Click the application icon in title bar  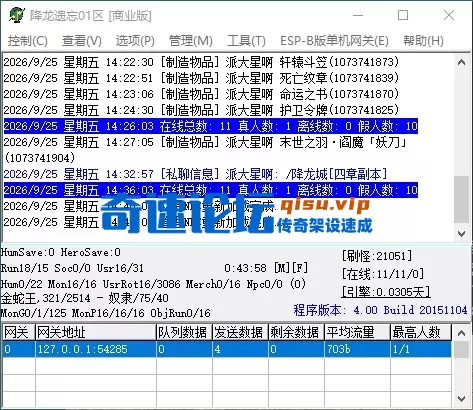17,15
